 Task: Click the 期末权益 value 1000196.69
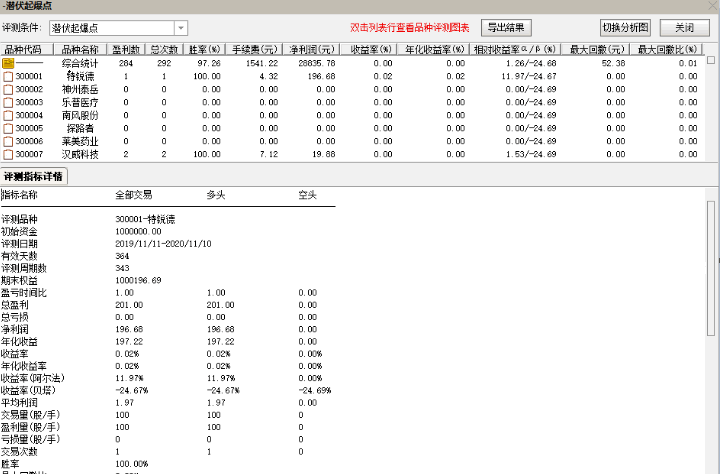click(138, 280)
